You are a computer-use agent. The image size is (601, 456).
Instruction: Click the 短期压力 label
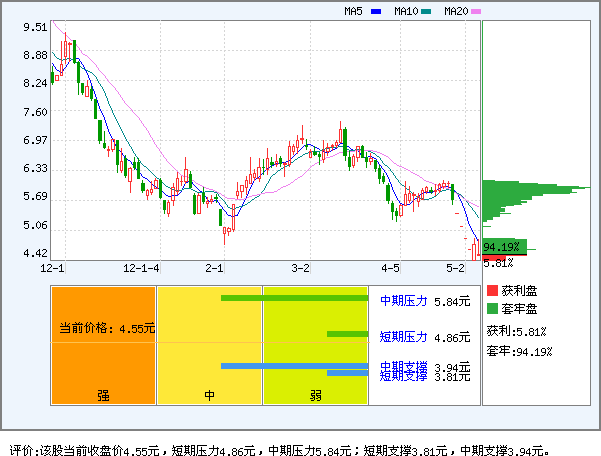point(404,337)
